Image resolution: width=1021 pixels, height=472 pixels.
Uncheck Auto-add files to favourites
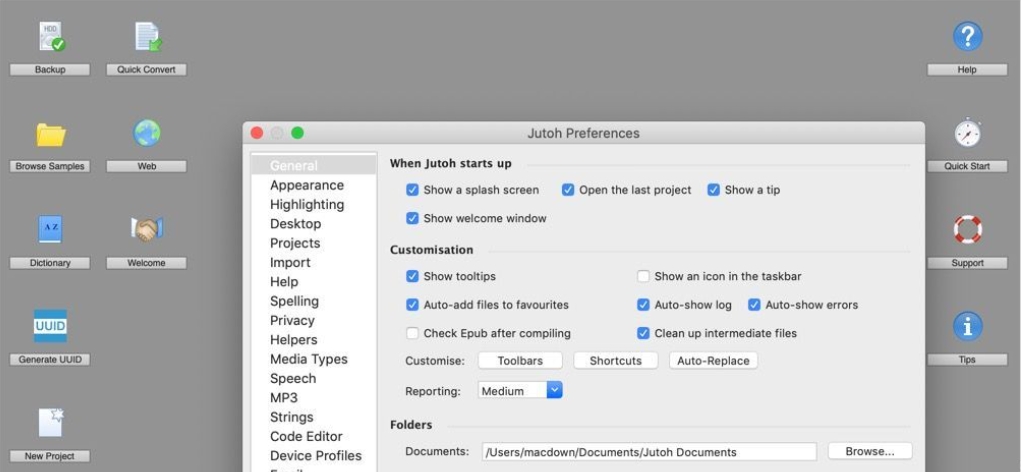pyautogui.click(x=412, y=305)
